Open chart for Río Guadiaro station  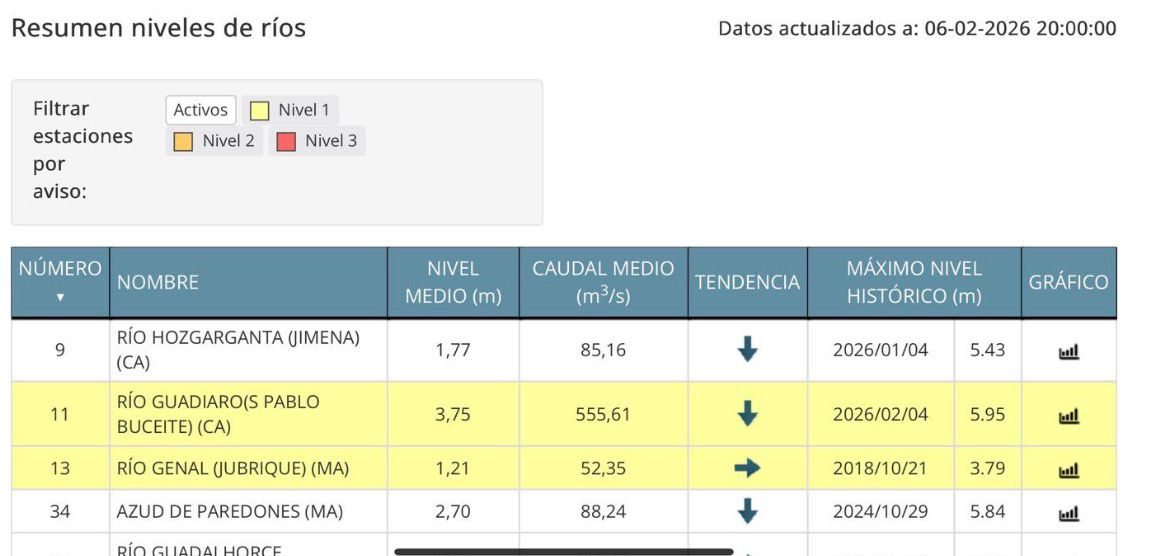pos(1069,415)
